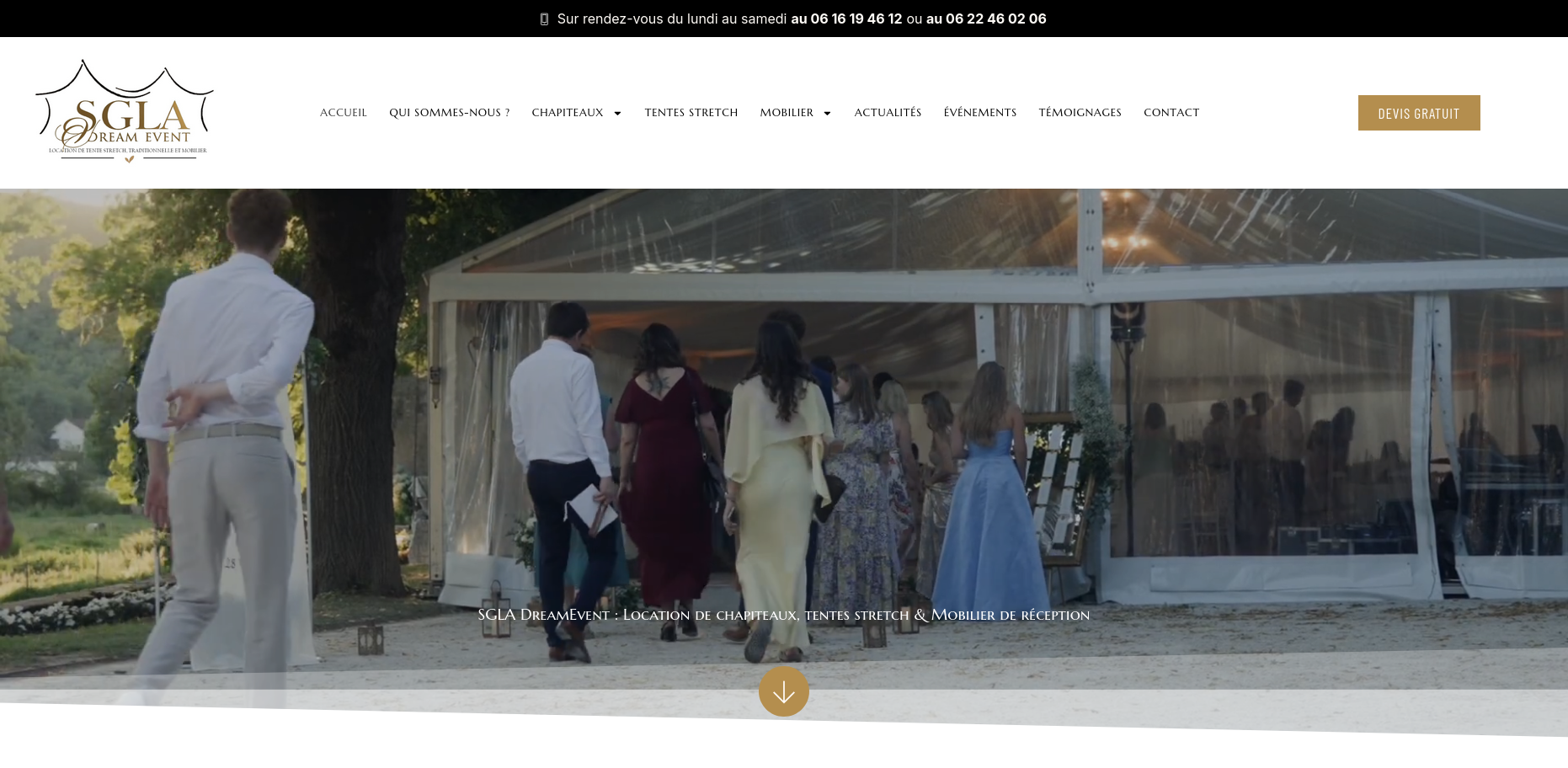Open the Qui sommes-nous ? page
The image size is (1568, 768).
[x=449, y=113]
